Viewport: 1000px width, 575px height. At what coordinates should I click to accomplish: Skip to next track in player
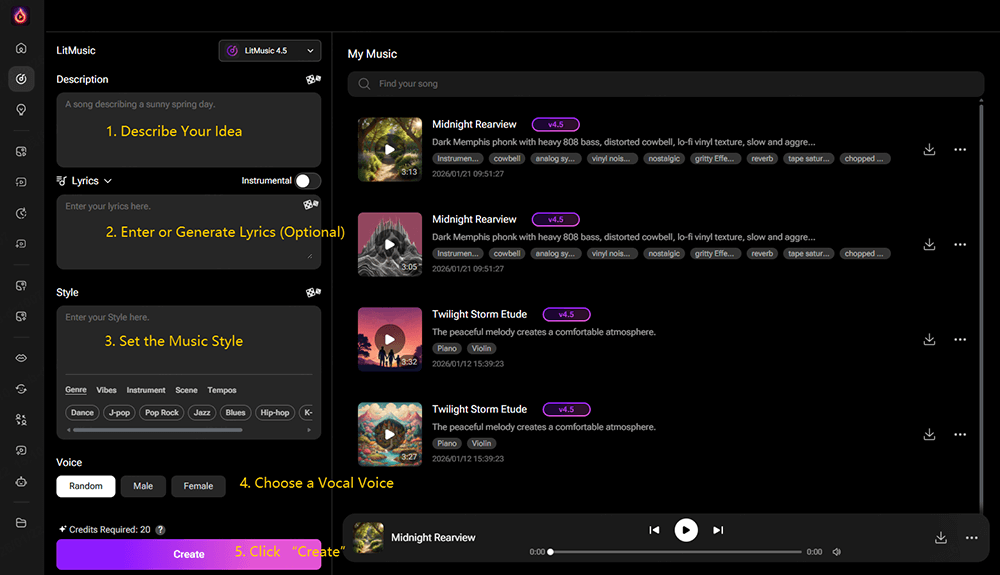click(x=718, y=530)
